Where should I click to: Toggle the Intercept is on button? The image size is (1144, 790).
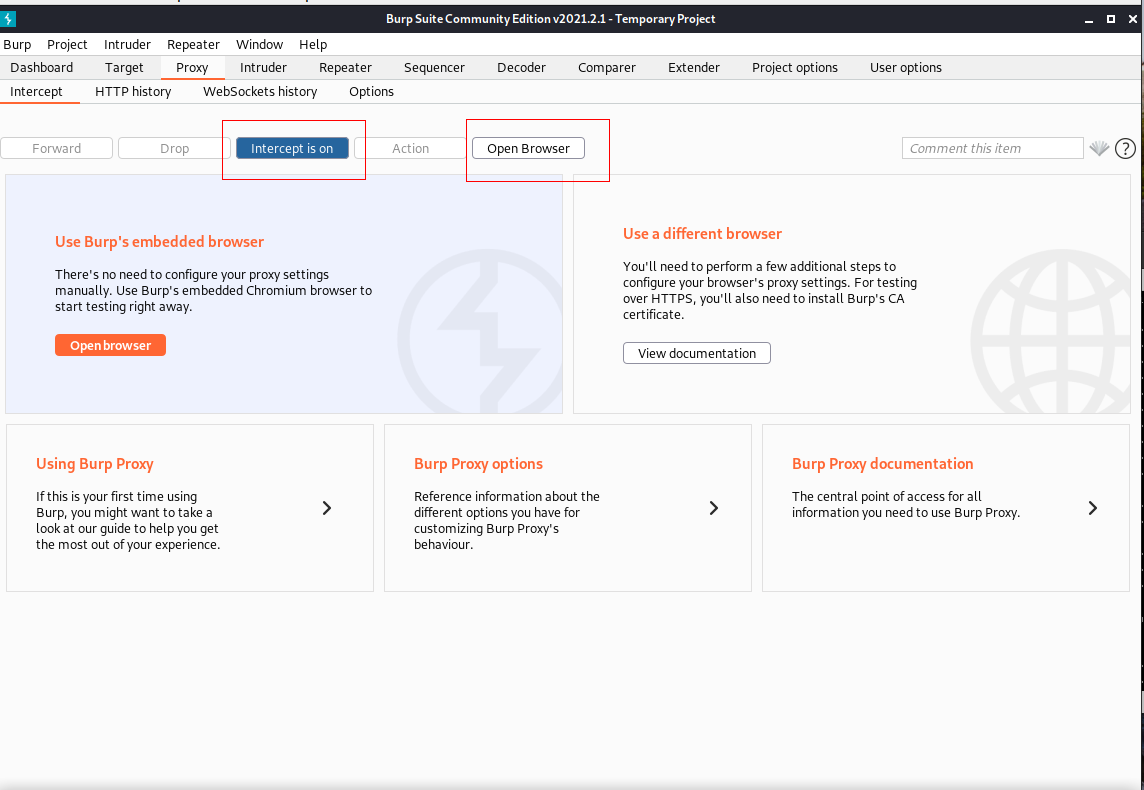(292, 148)
